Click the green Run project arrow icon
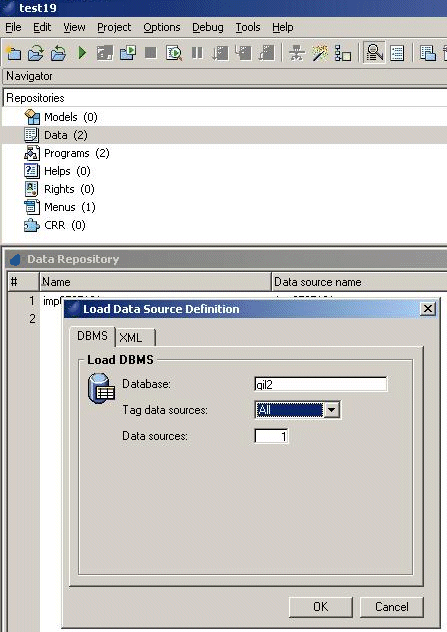The height and width of the screenshot is (632, 447). click(x=82, y=53)
